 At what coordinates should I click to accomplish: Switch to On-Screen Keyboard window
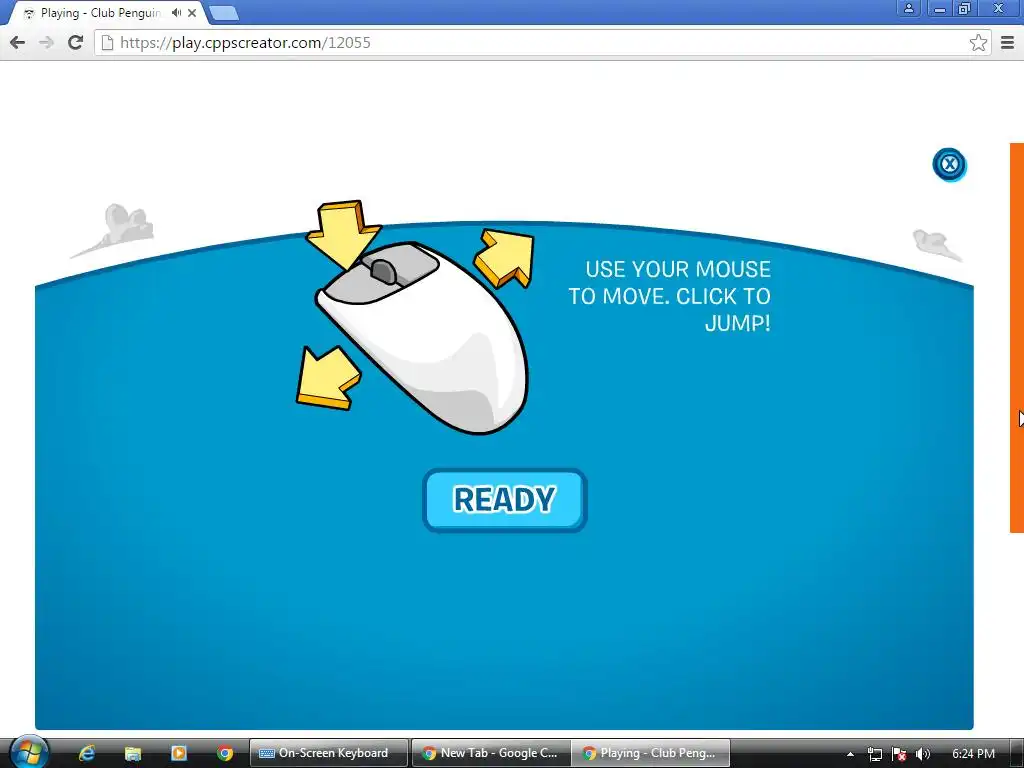pyautogui.click(x=329, y=753)
